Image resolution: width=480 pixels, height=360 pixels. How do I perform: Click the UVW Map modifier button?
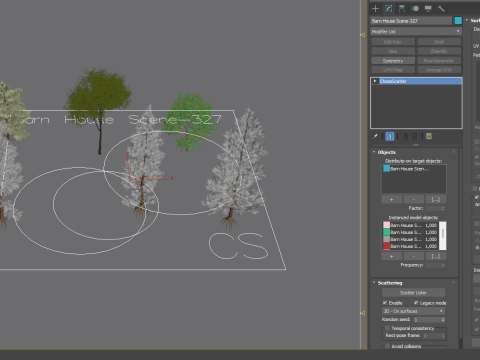(393, 70)
